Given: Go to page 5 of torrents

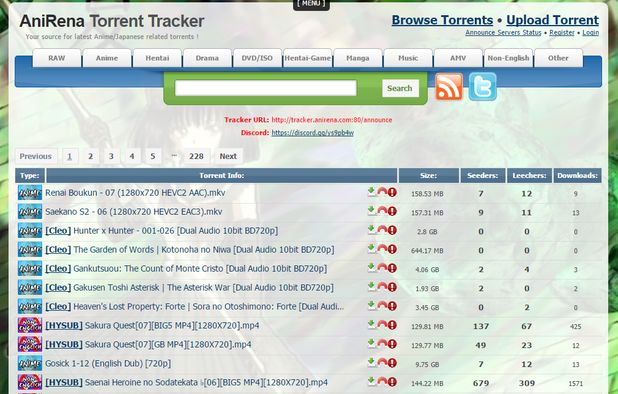Looking at the screenshot, I should (x=153, y=156).
